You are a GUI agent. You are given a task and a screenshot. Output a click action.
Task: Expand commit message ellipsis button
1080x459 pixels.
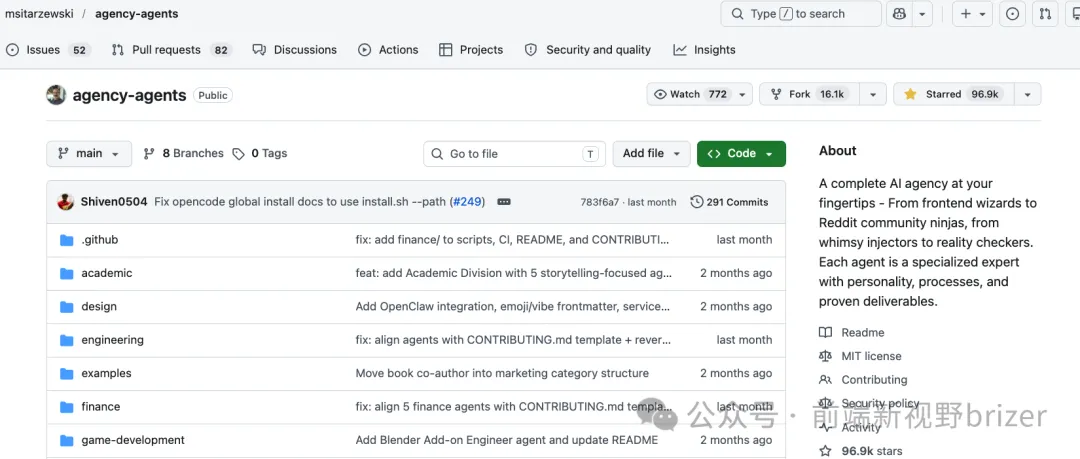[503, 202]
